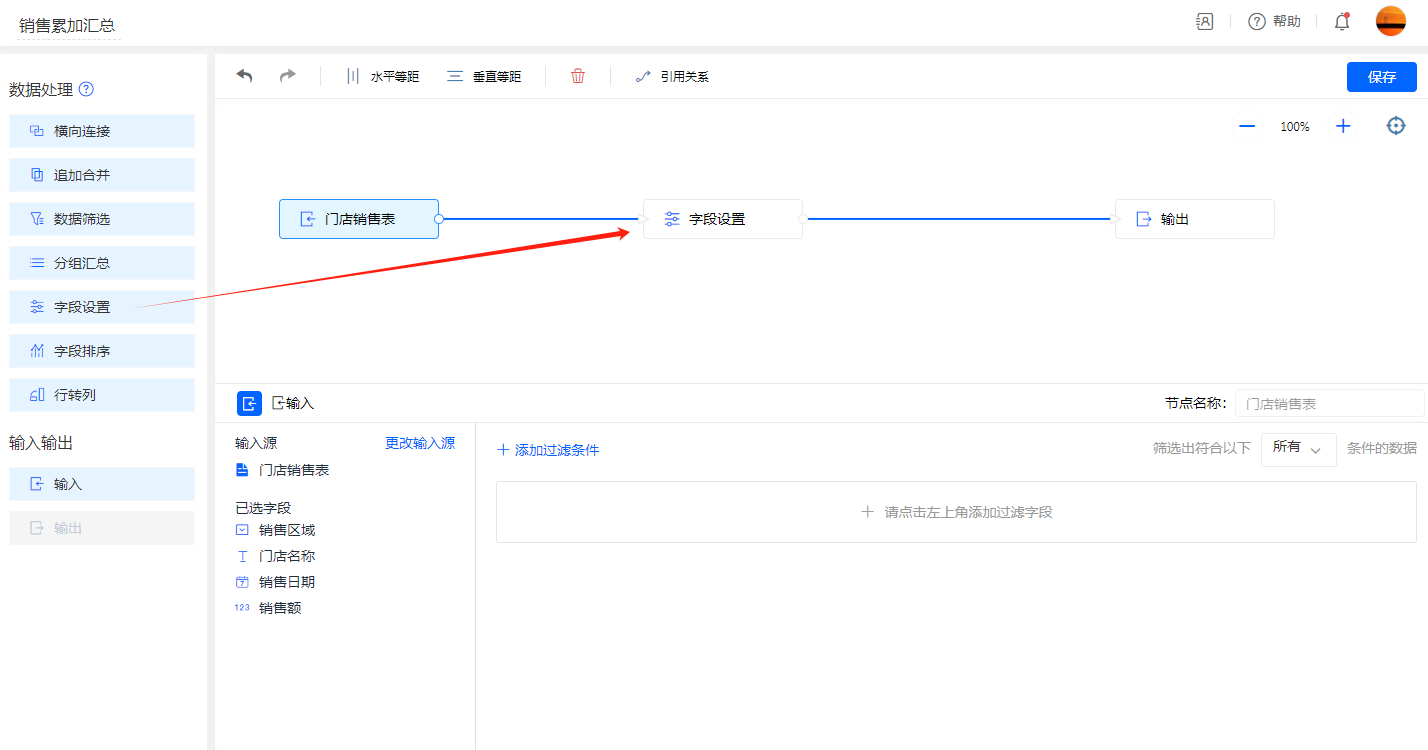Select the 门店销售表 node on canvas
Viewport: 1428px width, 750px height.
click(359, 219)
